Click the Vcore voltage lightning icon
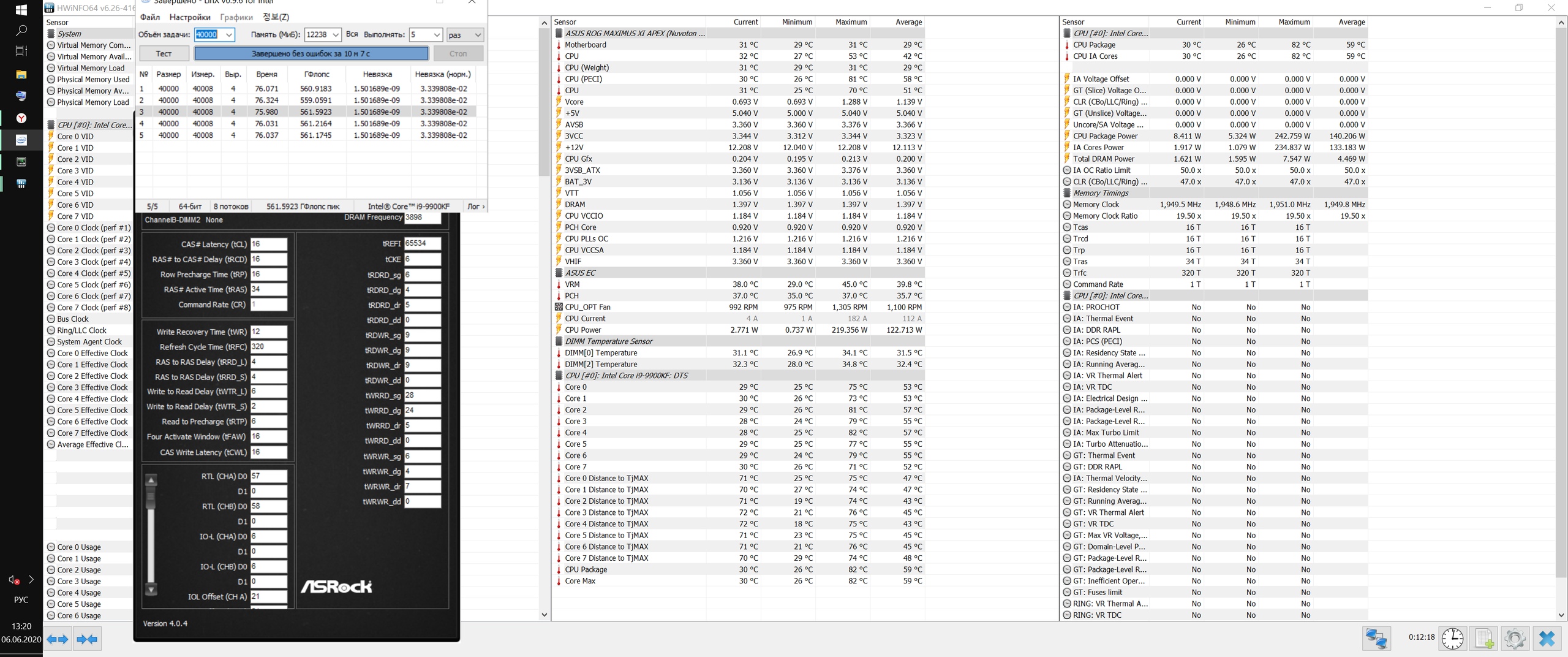Image resolution: width=1568 pixels, height=657 pixels. tap(559, 102)
